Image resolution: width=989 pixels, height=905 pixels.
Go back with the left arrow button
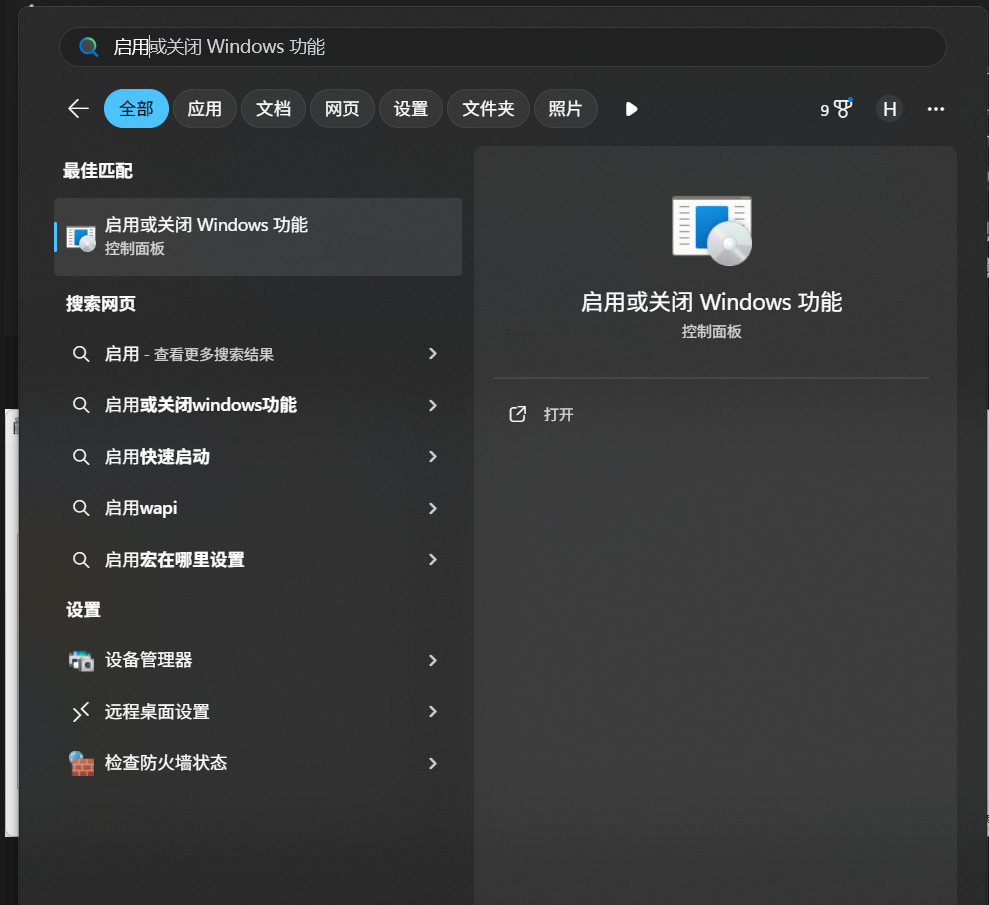click(x=78, y=108)
